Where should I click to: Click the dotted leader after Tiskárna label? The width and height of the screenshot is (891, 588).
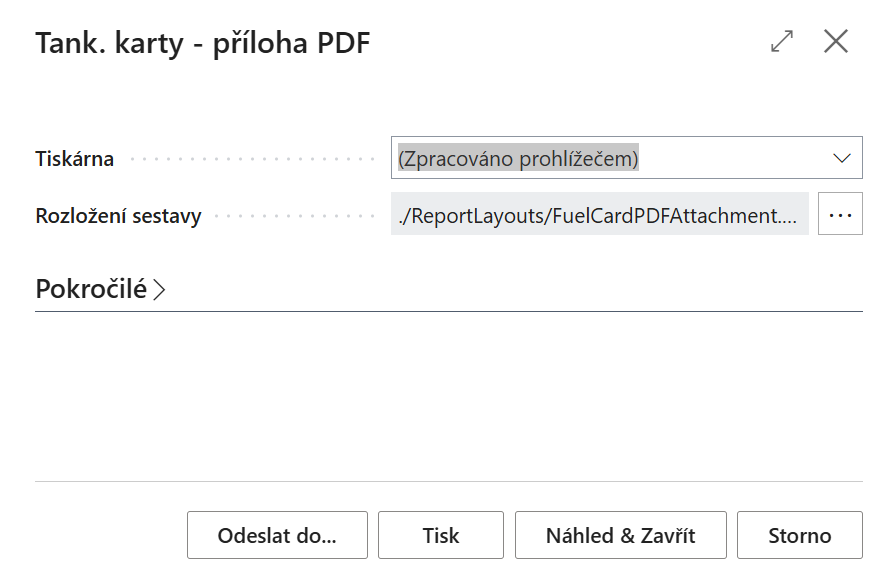pos(250,159)
